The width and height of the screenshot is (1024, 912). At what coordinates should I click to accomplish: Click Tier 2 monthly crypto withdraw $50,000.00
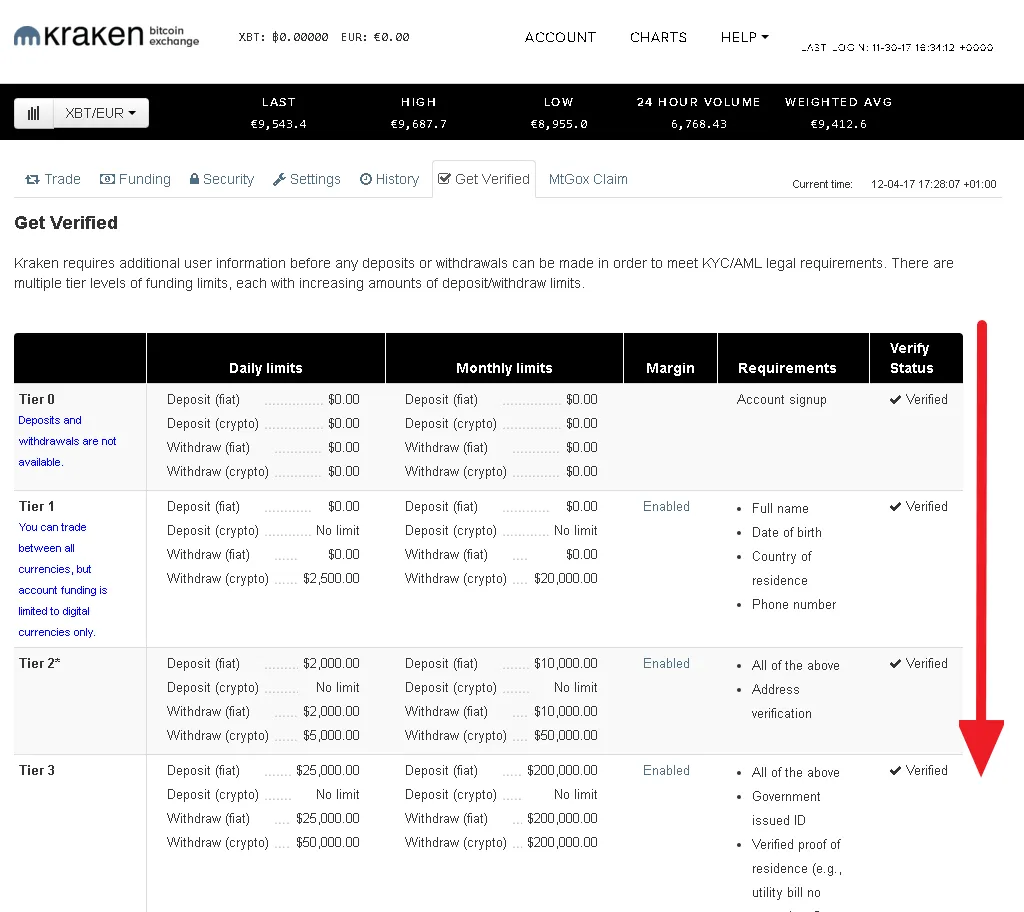coord(566,735)
